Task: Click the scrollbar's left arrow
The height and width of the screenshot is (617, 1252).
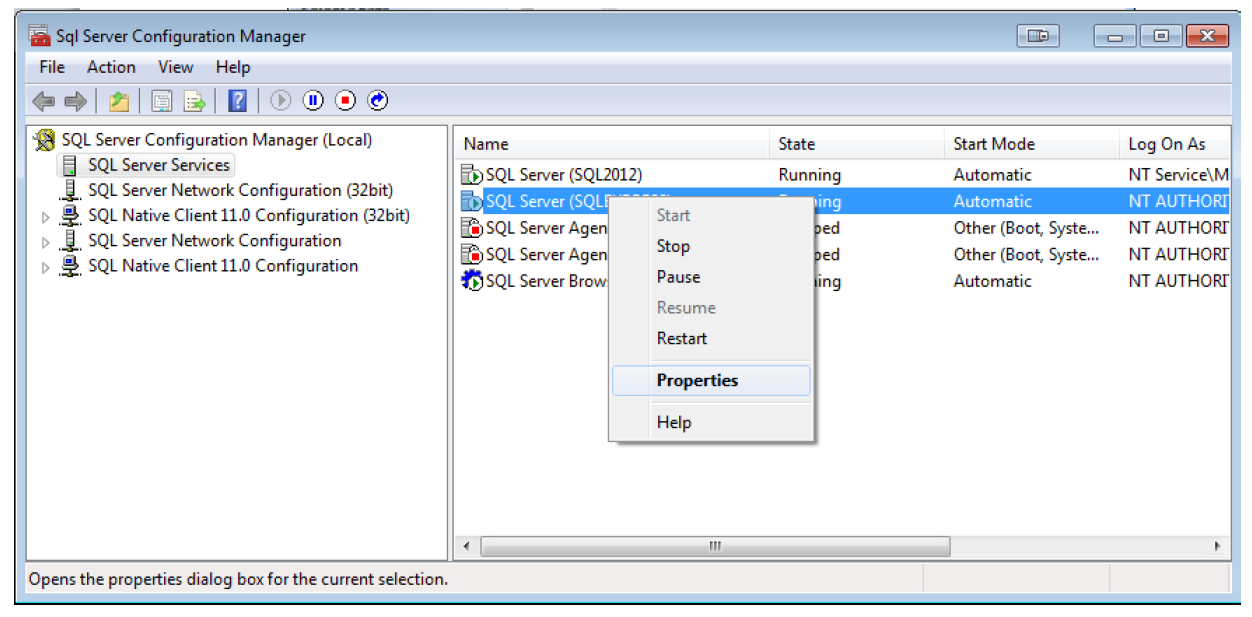Action: [x=465, y=547]
